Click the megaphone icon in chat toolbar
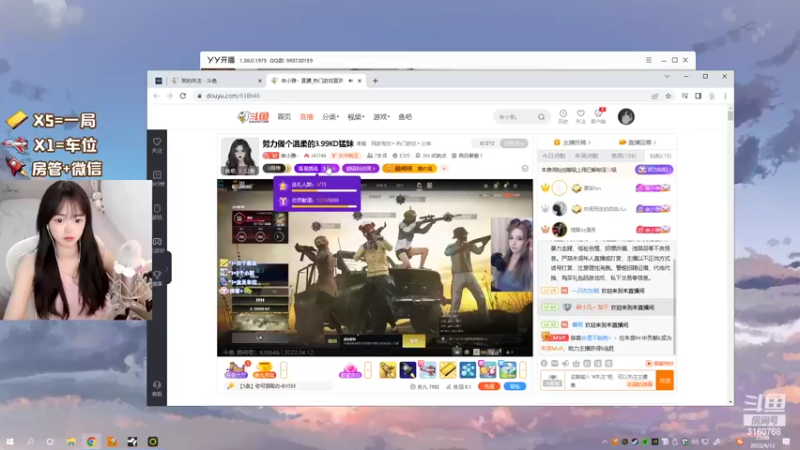 (x=565, y=363)
